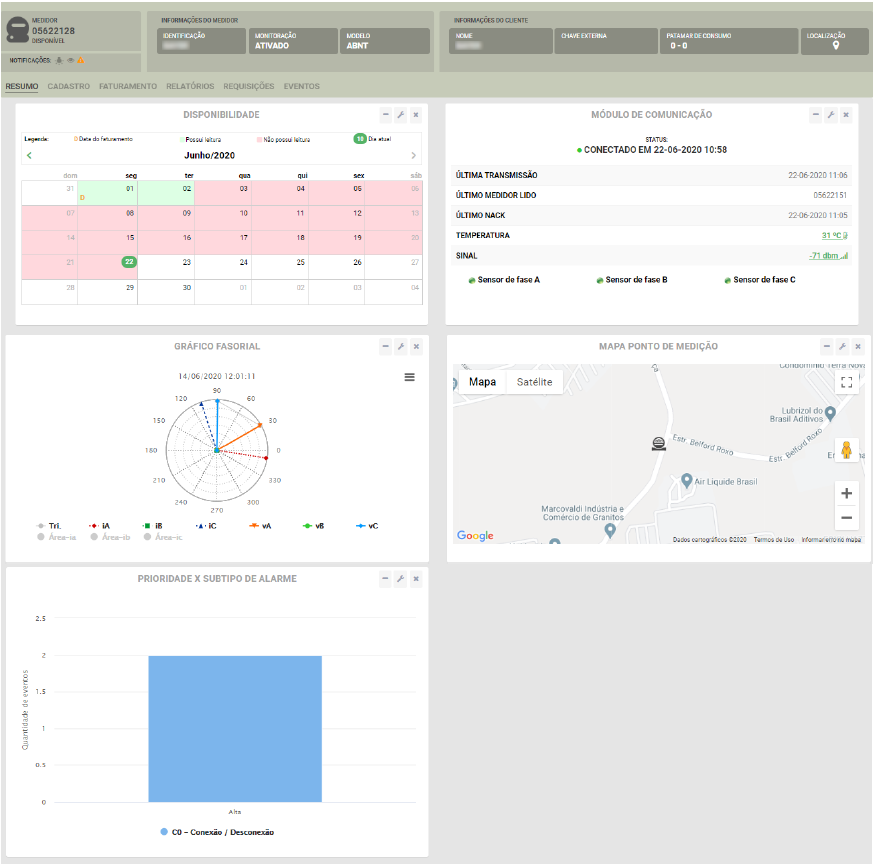Open wrench settings of Módulo de Comunicação
This screenshot has height=867, width=877.
coord(830,115)
